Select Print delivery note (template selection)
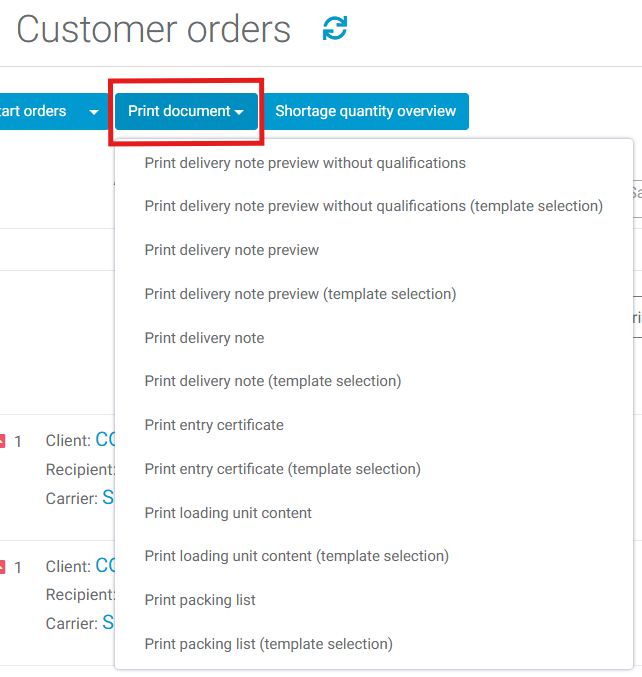Image resolution: width=642 pixels, height=677 pixels. pyautogui.click(x=272, y=381)
